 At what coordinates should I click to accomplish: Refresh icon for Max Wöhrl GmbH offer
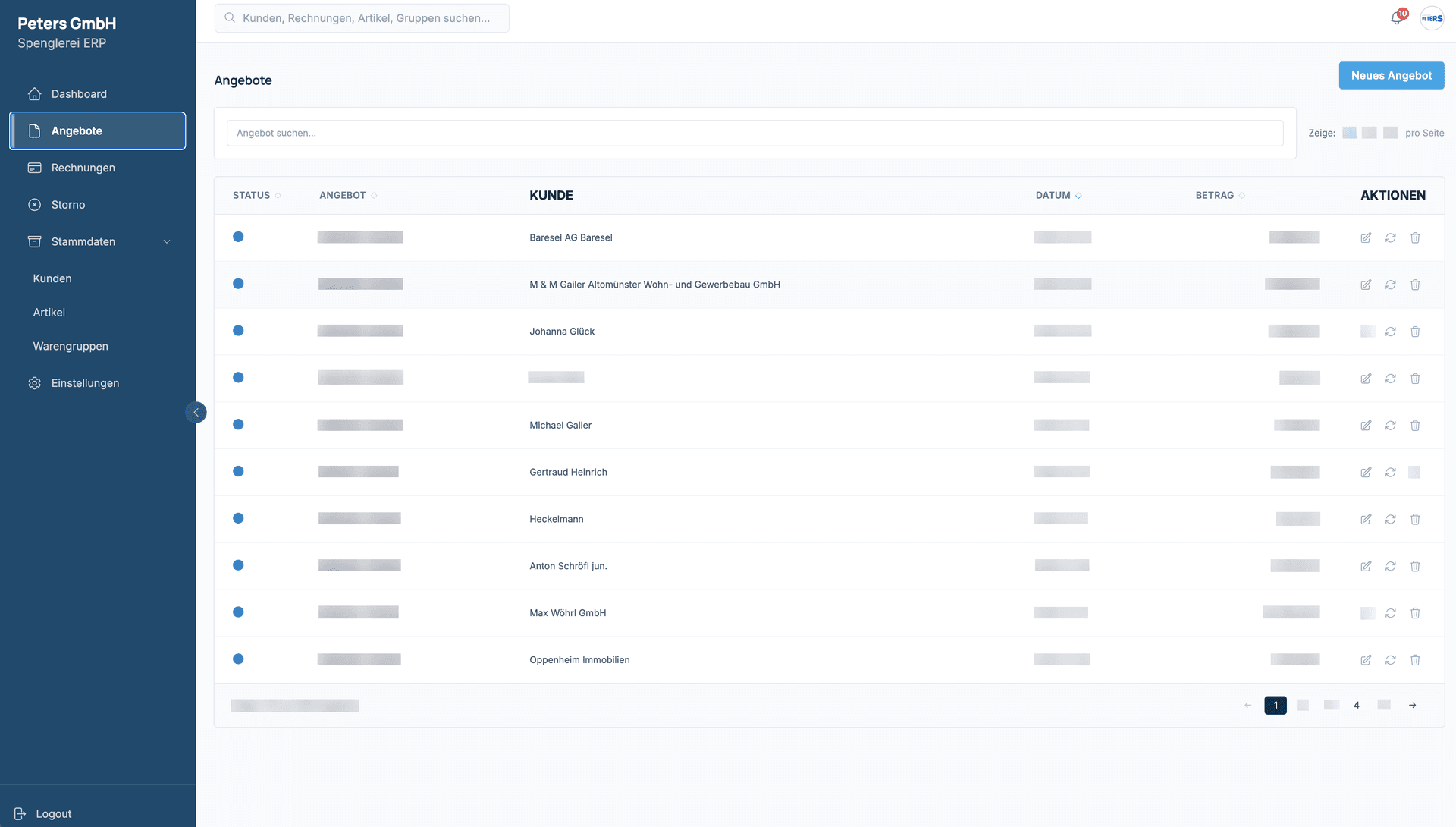tap(1390, 613)
